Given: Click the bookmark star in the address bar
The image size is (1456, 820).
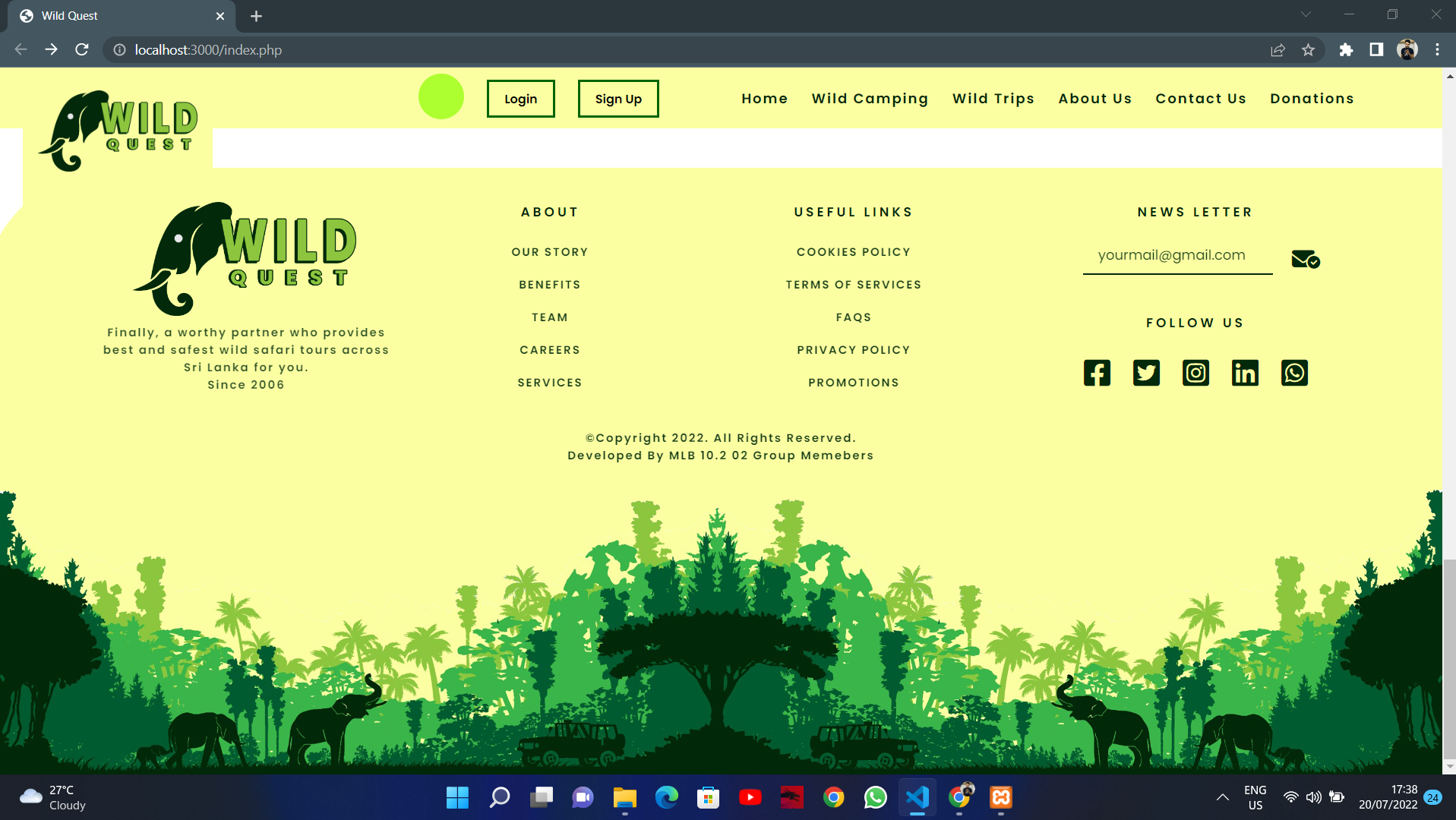Looking at the screenshot, I should pos(1309,49).
